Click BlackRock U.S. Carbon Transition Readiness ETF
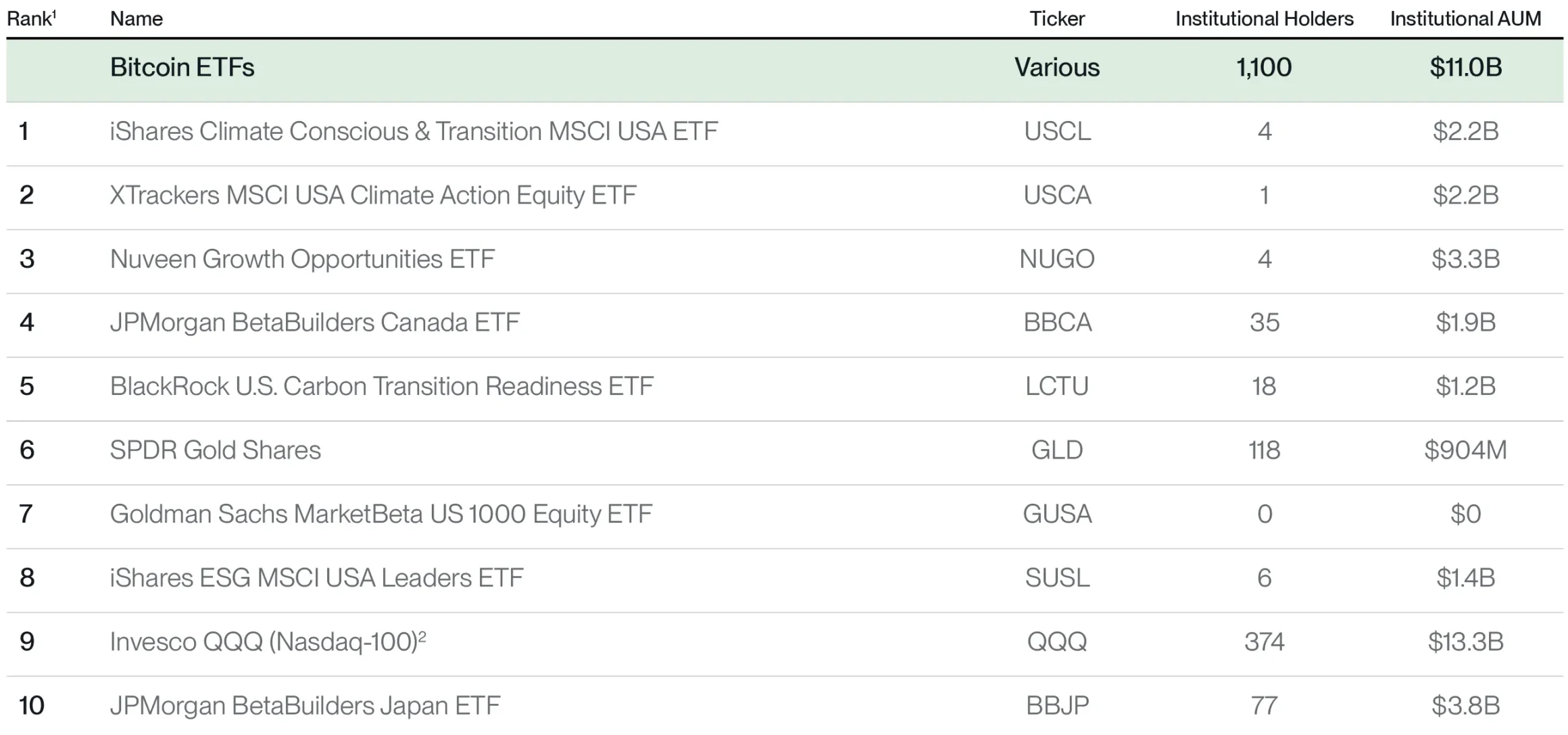The image size is (1568, 735). point(381,386)
